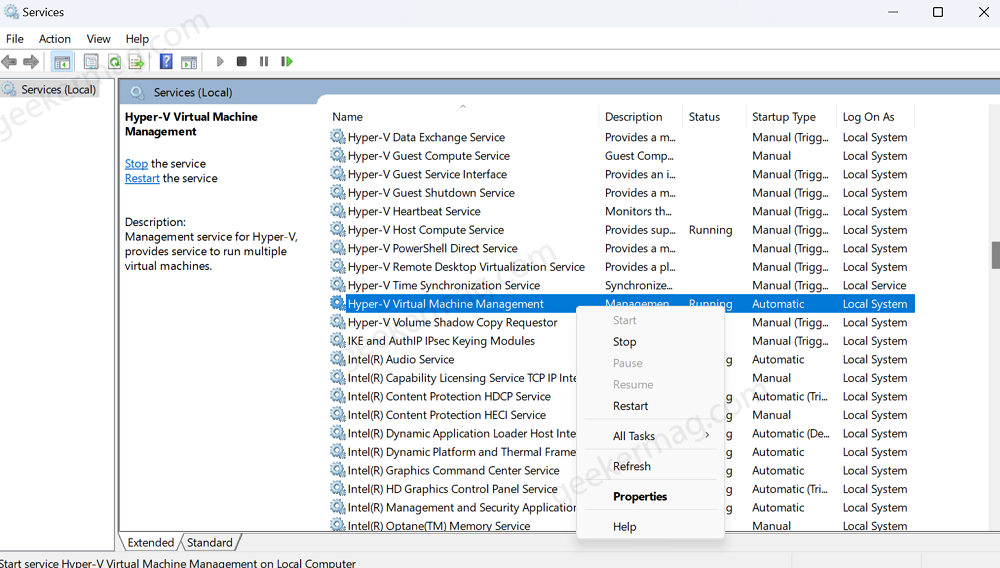This screenshot has height=568, width=1000.
Task: Click the green Refresh toolbar icon
Action: (x=114, y=62)
